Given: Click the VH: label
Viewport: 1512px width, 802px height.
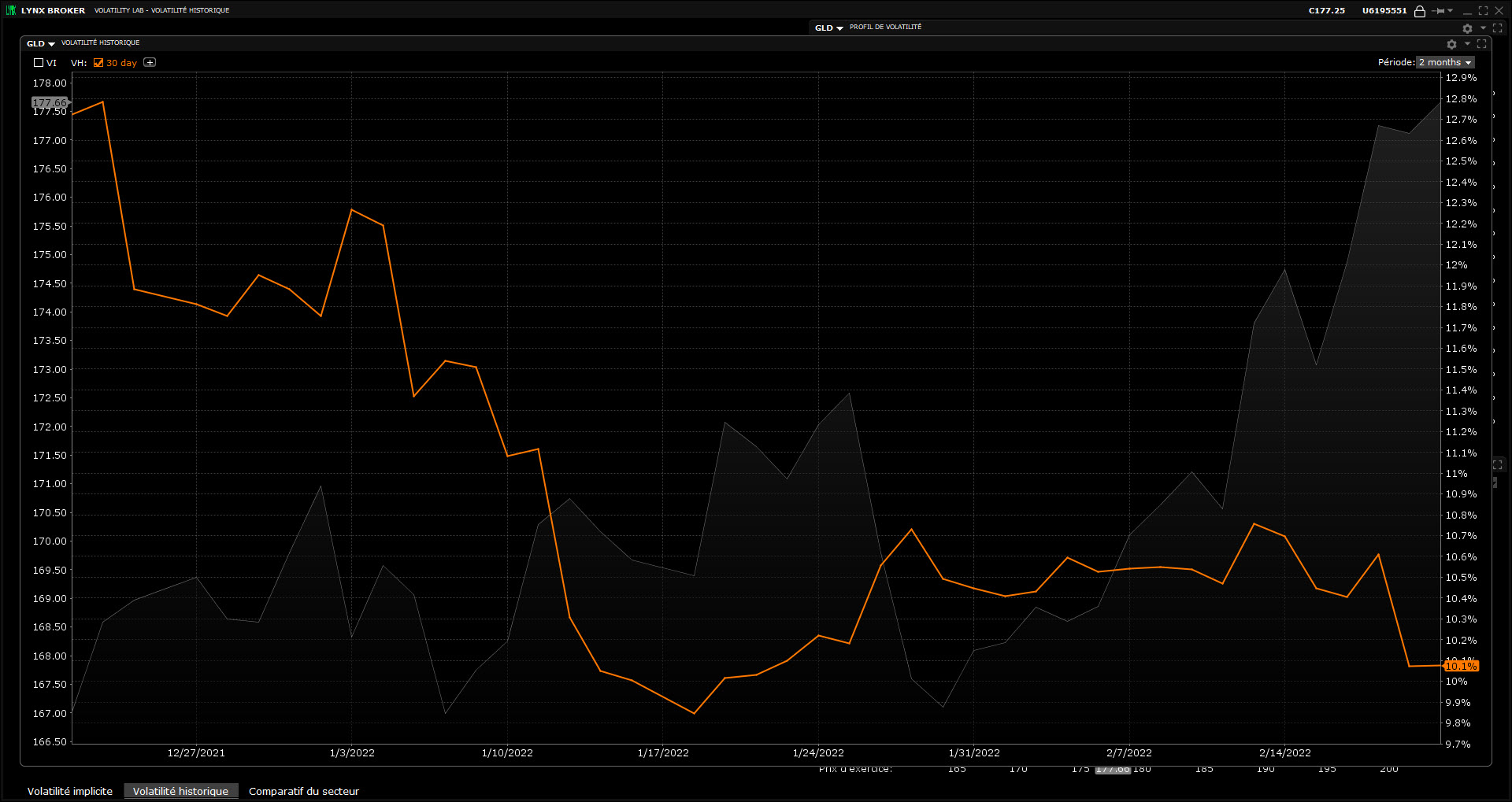Looking at the screenshot, I should pos(79,63).
